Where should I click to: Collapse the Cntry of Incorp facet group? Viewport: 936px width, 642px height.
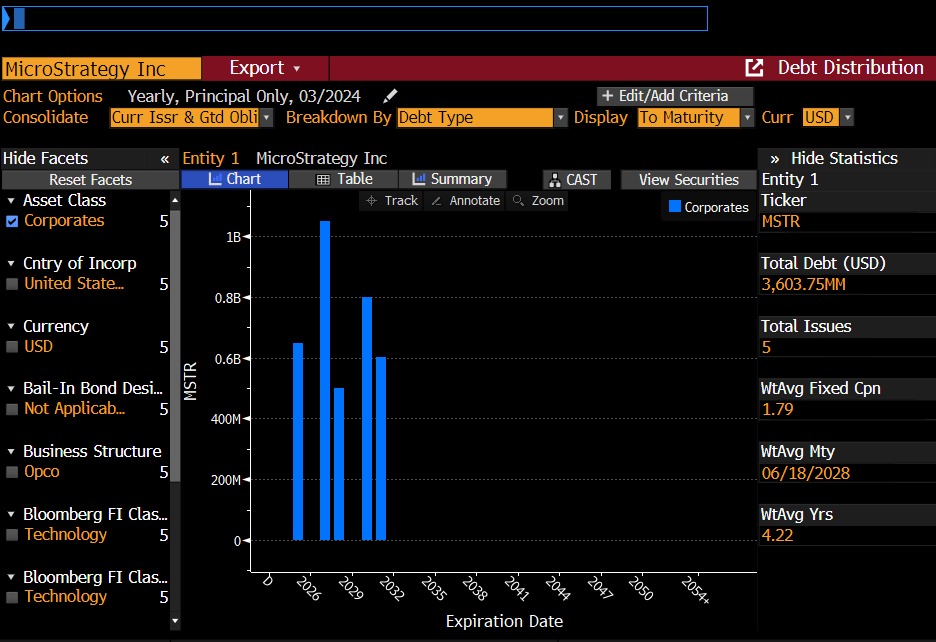pyautogui.click(x=11, y=263)
